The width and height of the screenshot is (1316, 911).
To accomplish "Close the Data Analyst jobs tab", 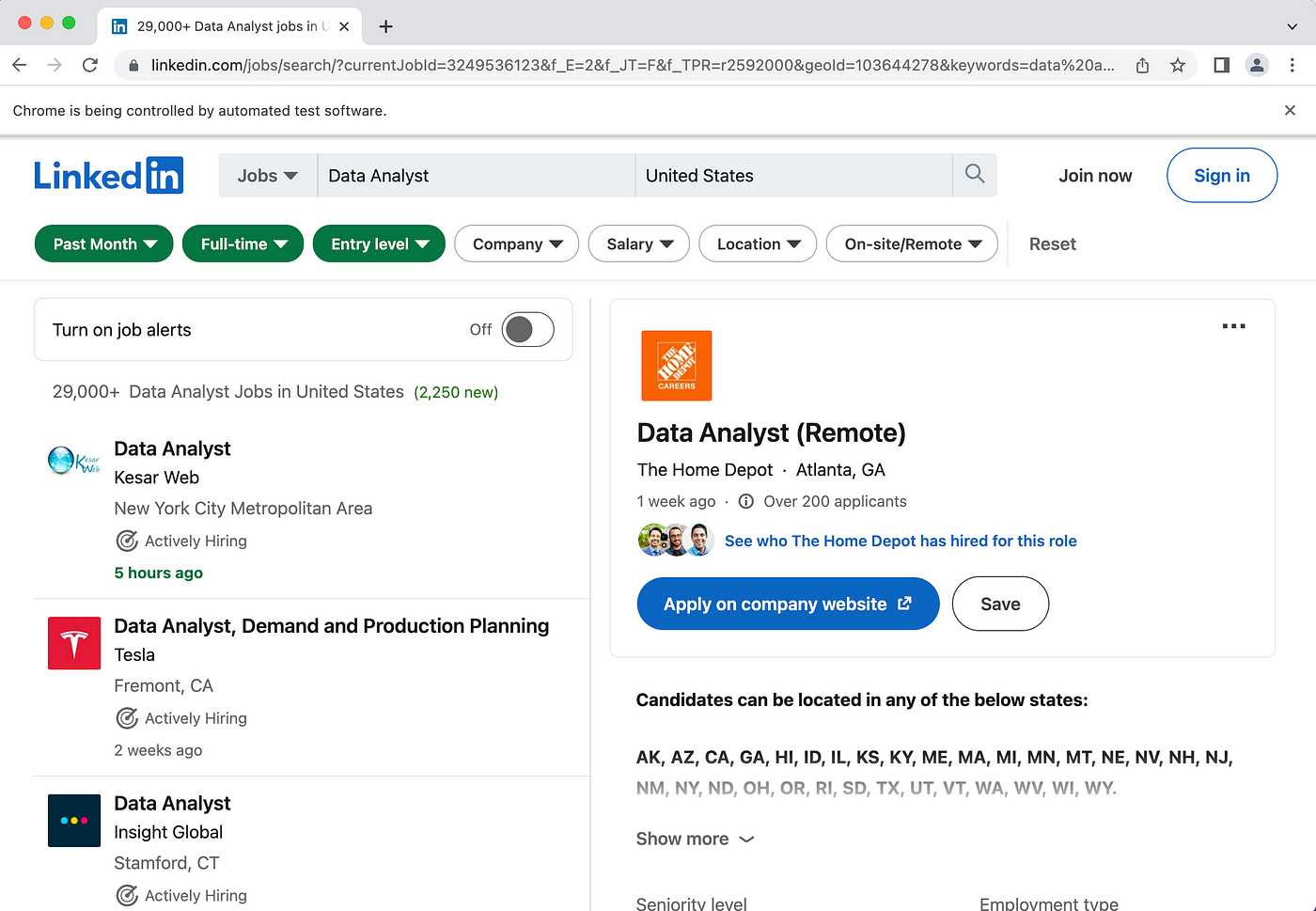I will click(344, 26).
